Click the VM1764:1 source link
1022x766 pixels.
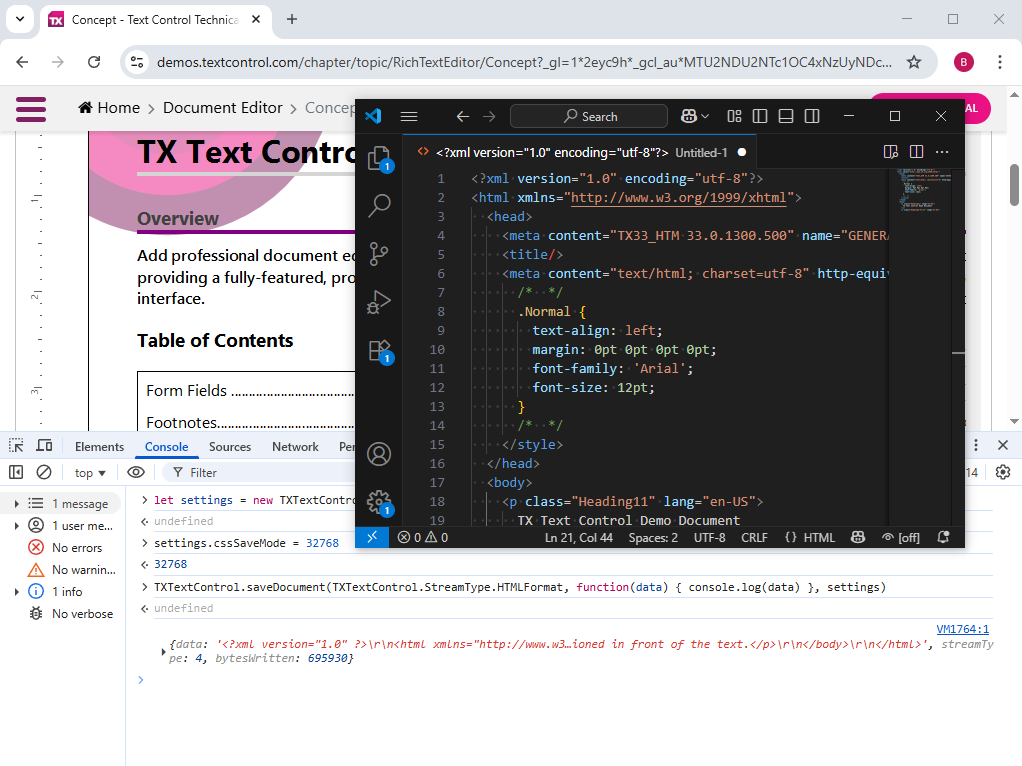tap(962, 629)
